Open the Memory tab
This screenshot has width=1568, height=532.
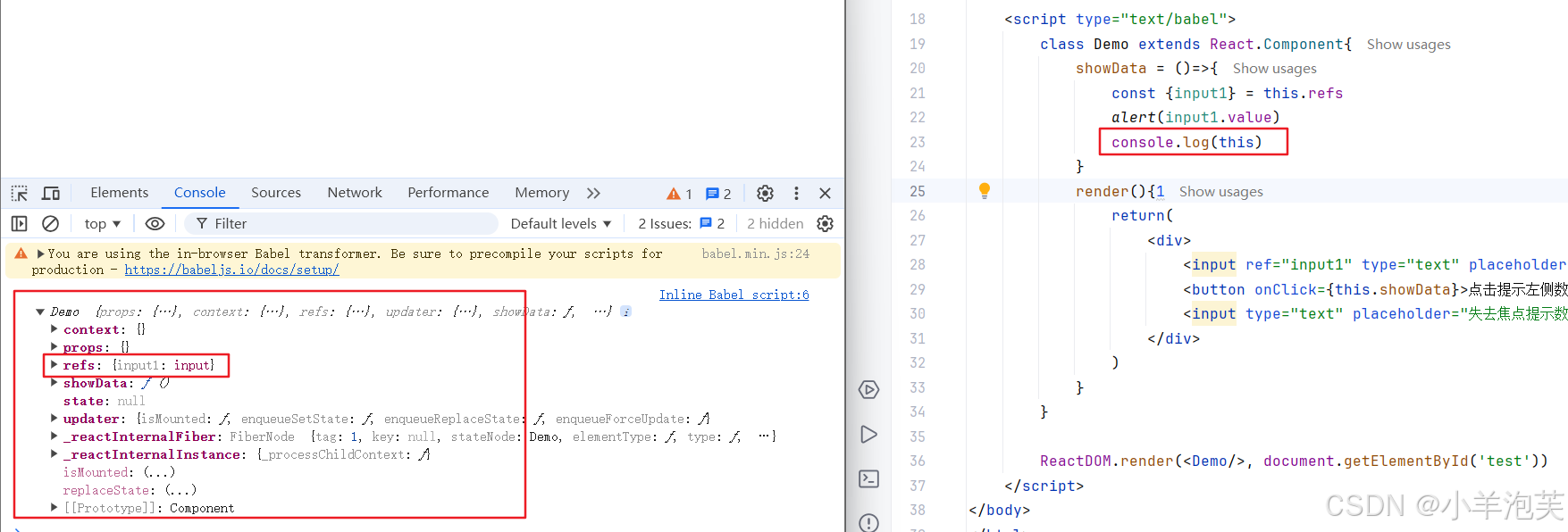541,193
